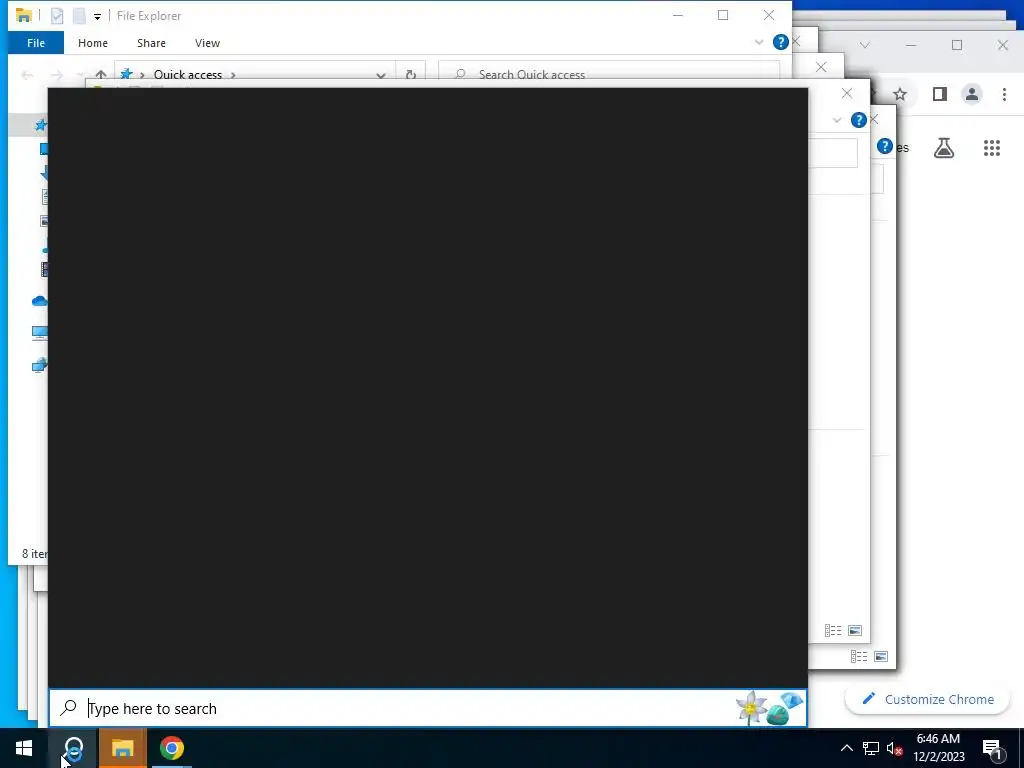The width and height of the screenshot is (1024, 768).
Task: Expand the File Explorer ribbon chevron
Action: click(x=758, y=42)
